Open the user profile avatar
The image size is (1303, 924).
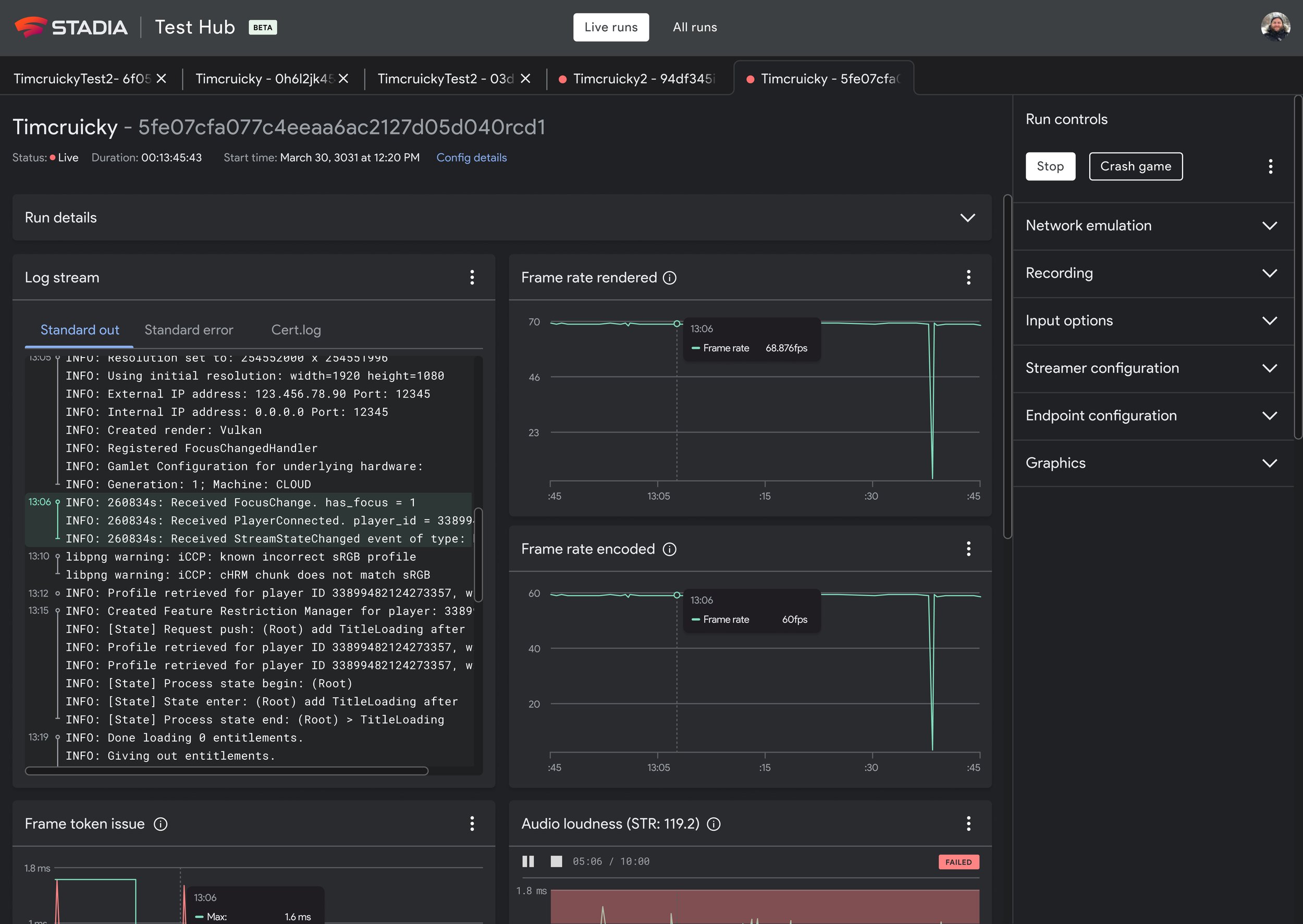pos(1275,27)
